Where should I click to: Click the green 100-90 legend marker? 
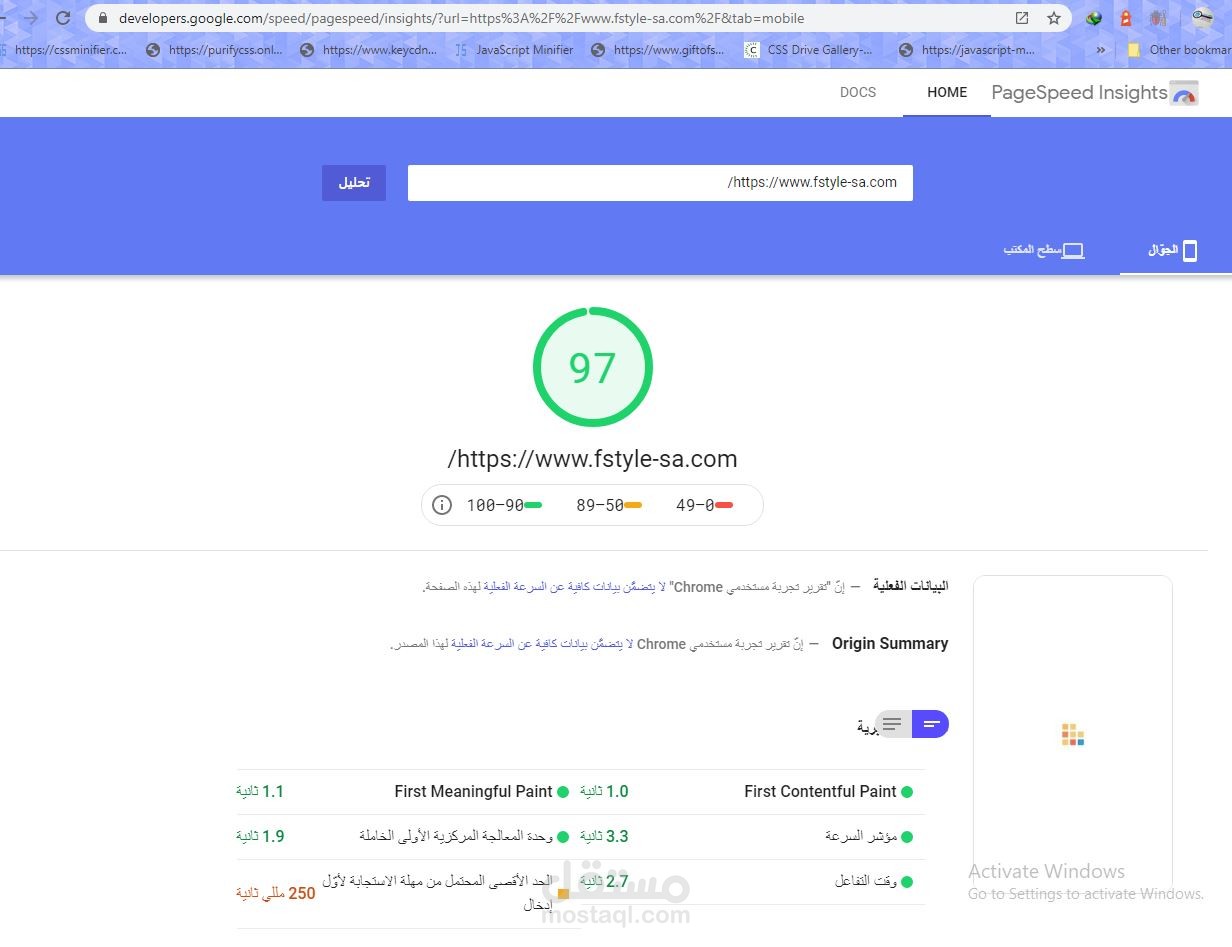click(533, 505)
